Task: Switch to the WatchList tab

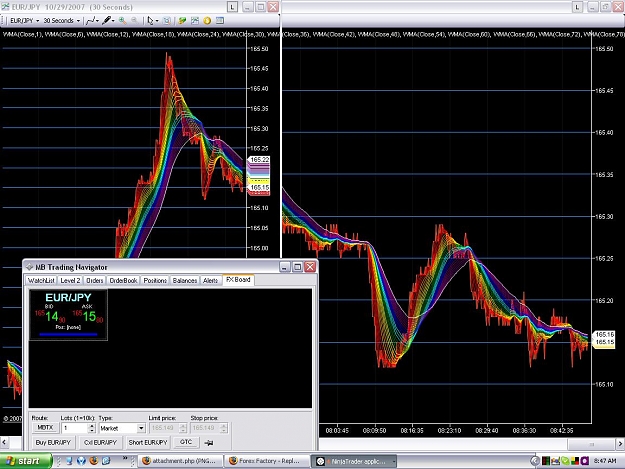Action: pos(41,281)
